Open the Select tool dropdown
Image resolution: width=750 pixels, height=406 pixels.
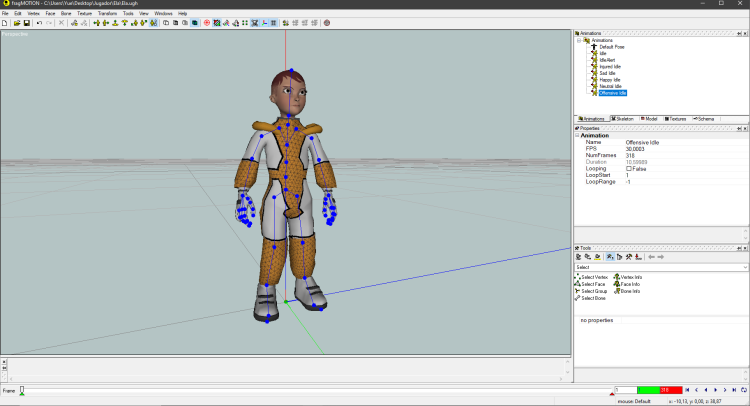coord(743,267)
